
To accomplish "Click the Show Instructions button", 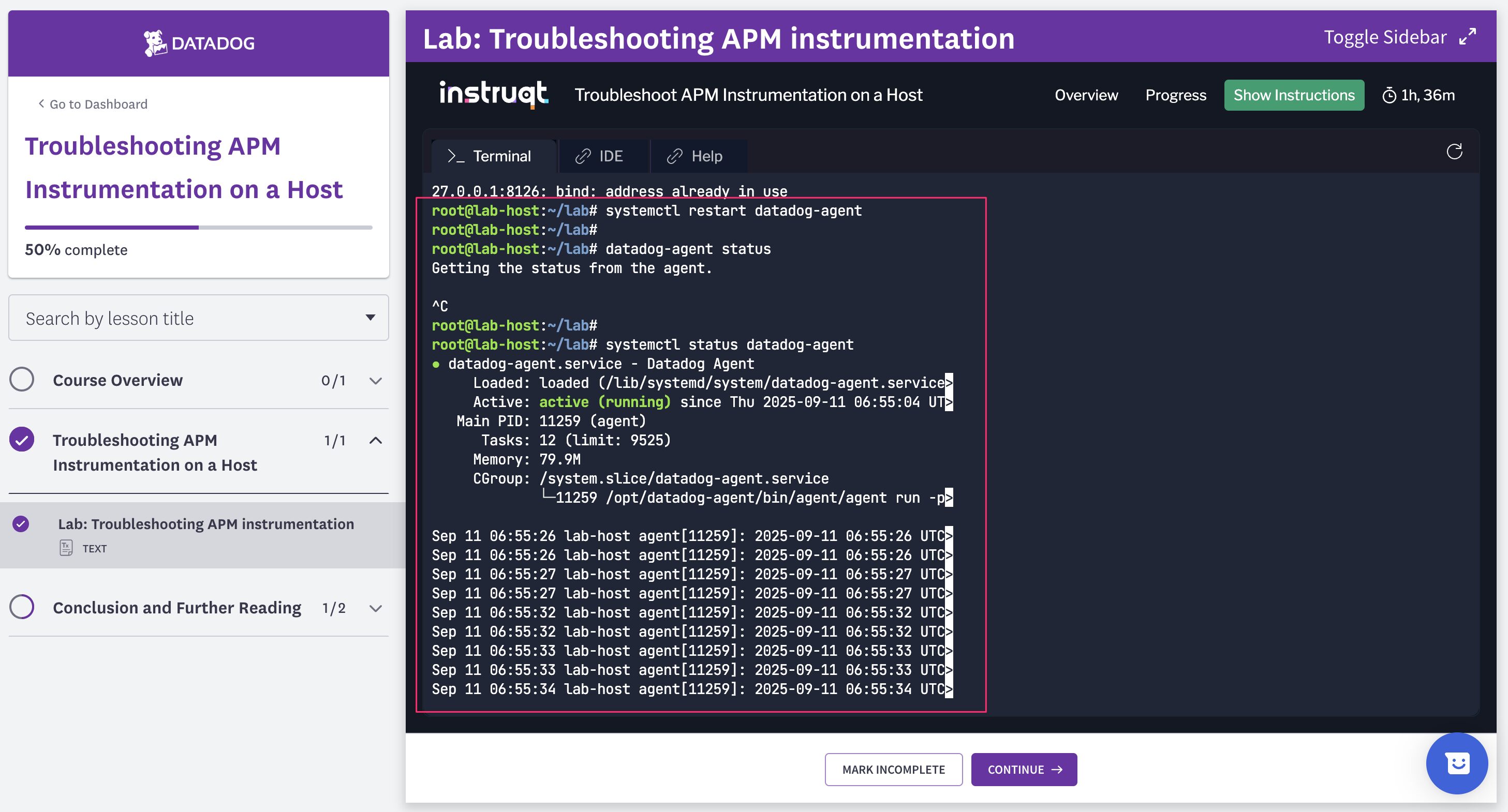I will (1294, 95).
